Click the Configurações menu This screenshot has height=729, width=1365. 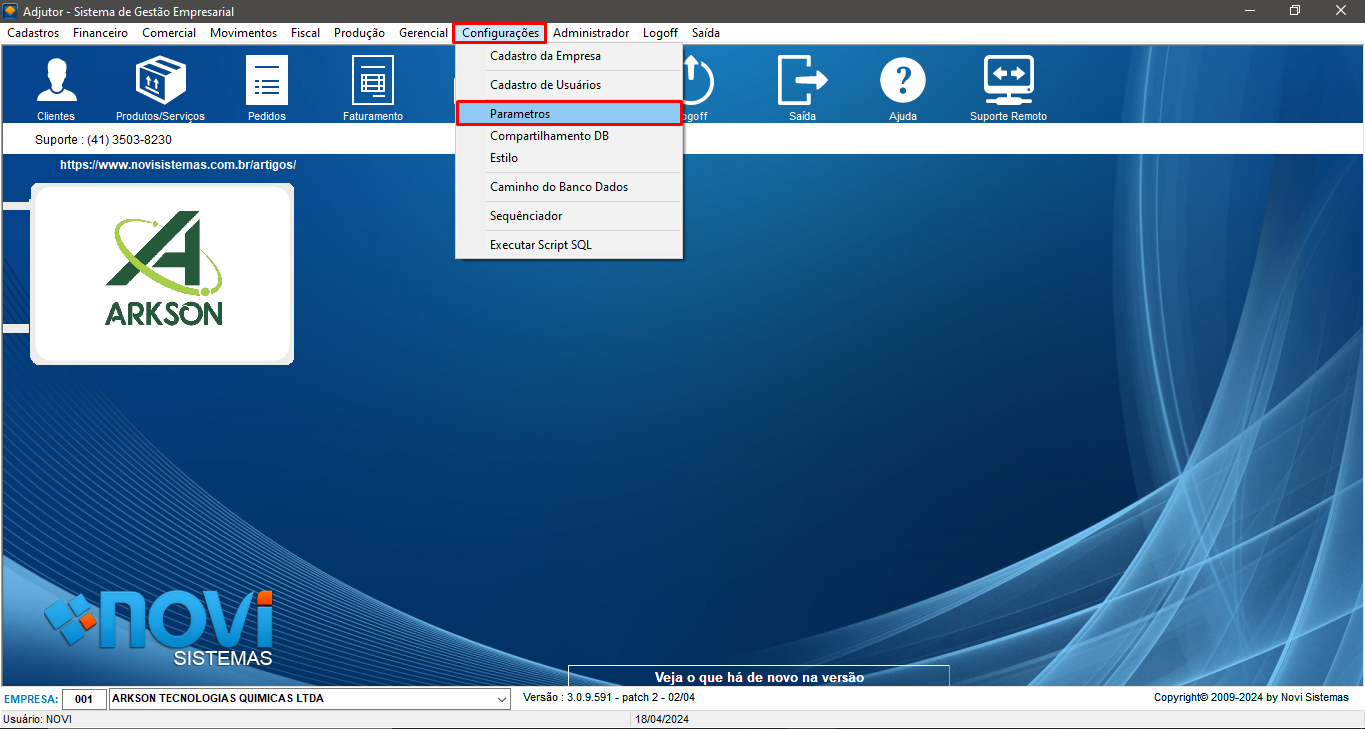(x=500, y=33)
